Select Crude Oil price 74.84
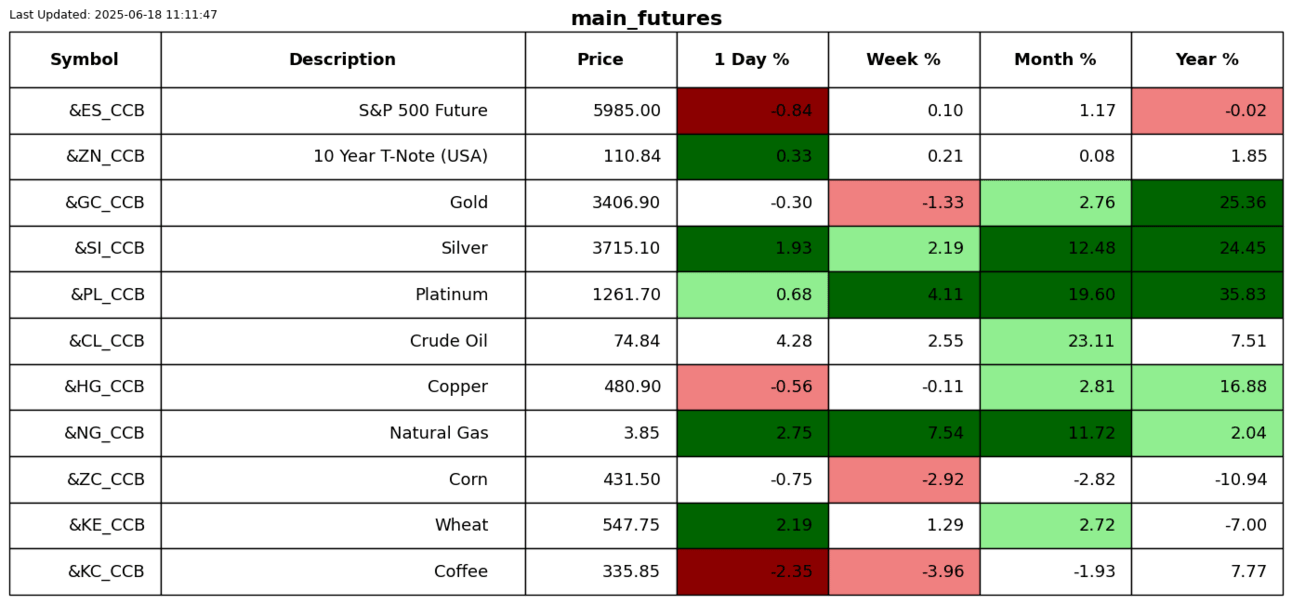This screenshot has width=1292, height=604. 637,341
